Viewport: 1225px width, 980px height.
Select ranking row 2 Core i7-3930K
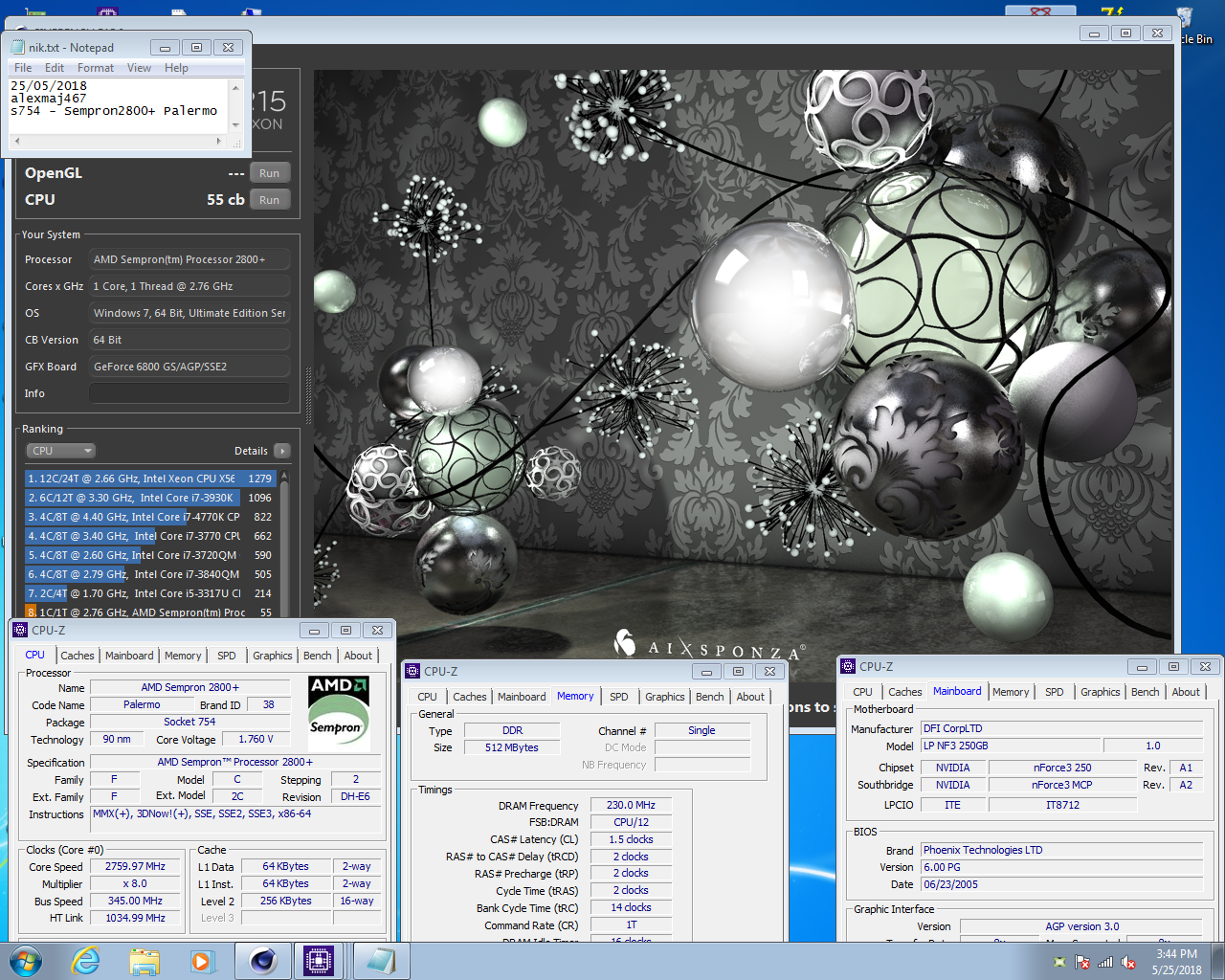150,498
